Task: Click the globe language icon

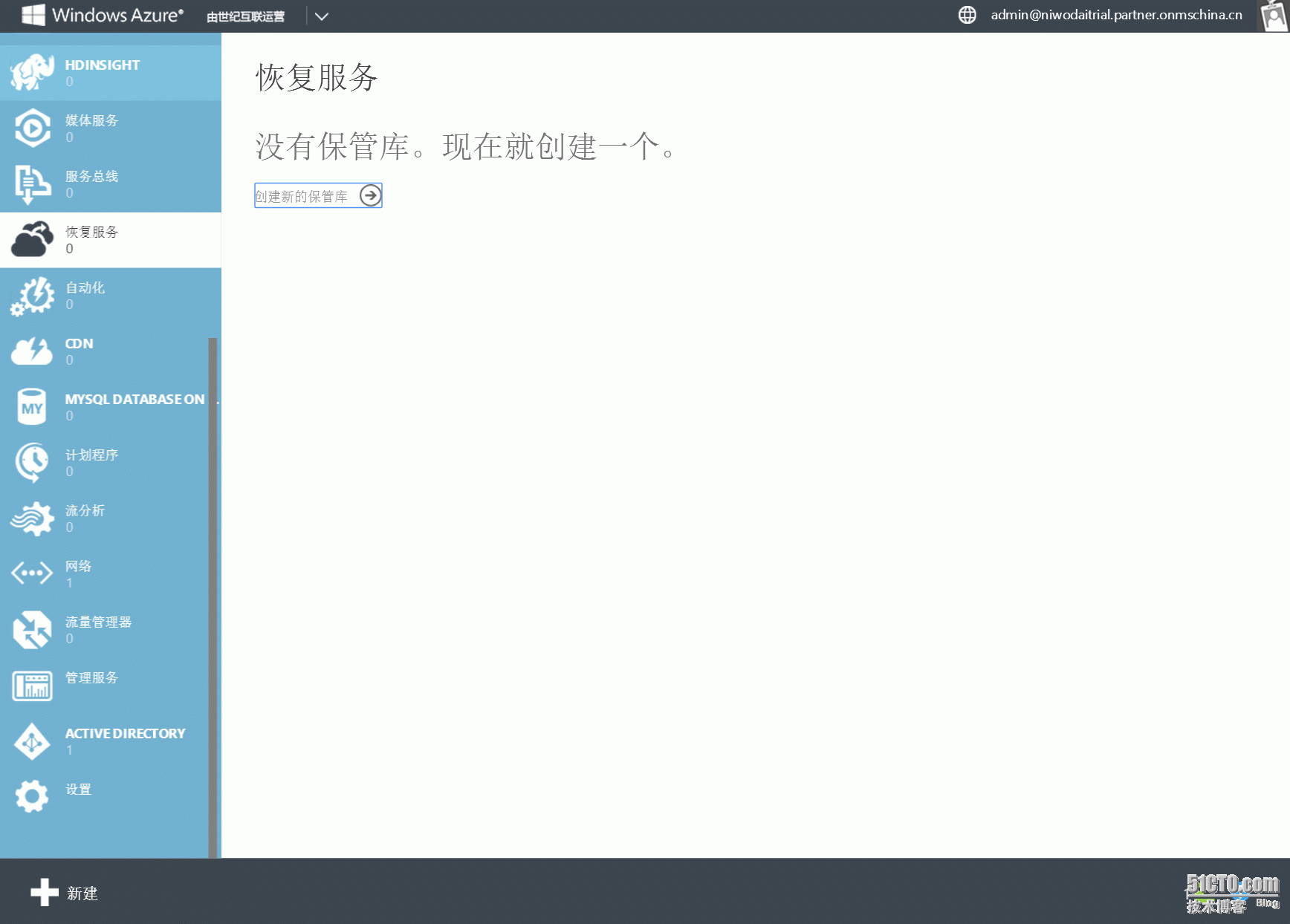Action: [967, 15]
